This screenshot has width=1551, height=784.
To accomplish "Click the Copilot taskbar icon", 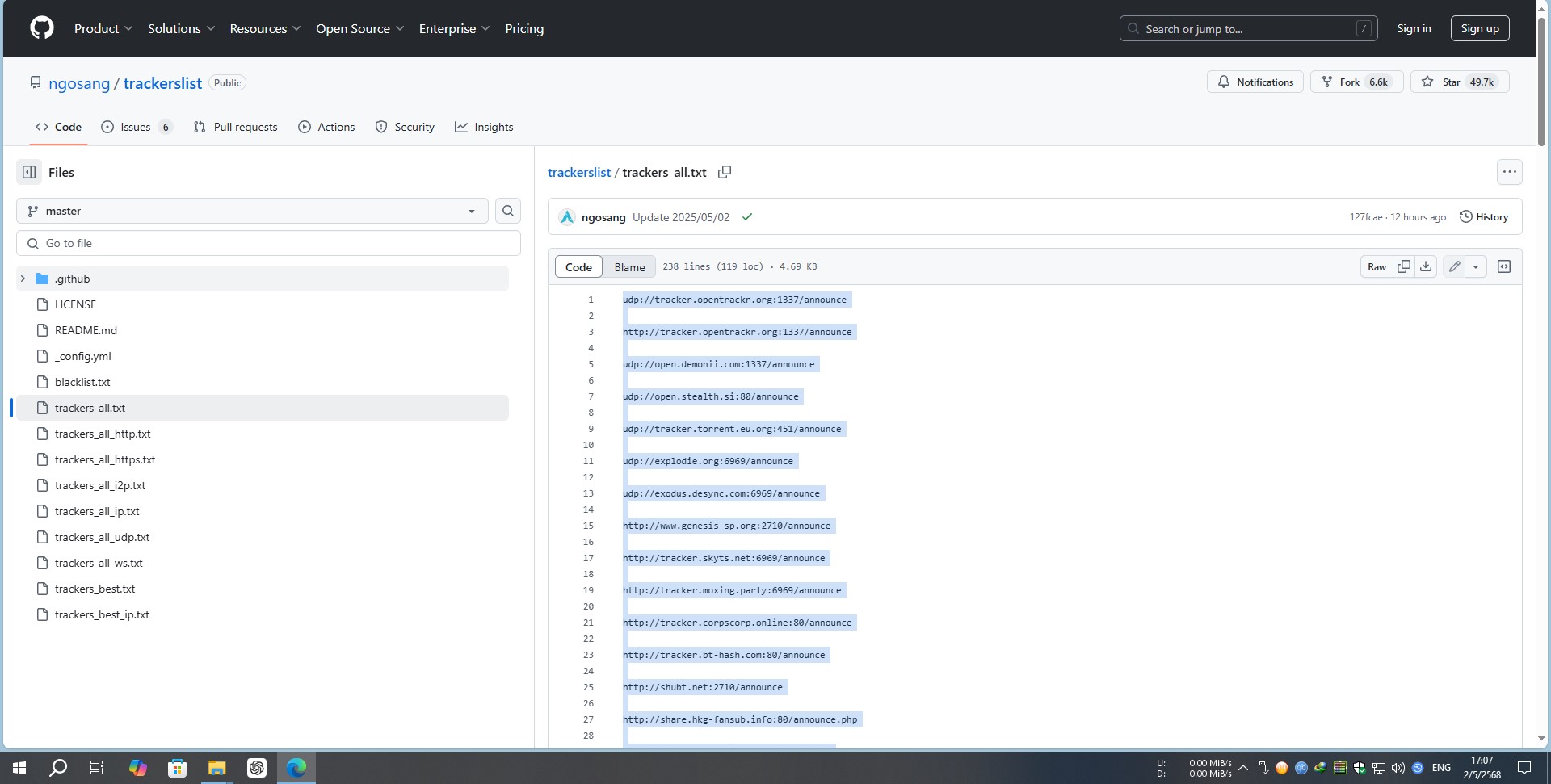I will [138, 768].
